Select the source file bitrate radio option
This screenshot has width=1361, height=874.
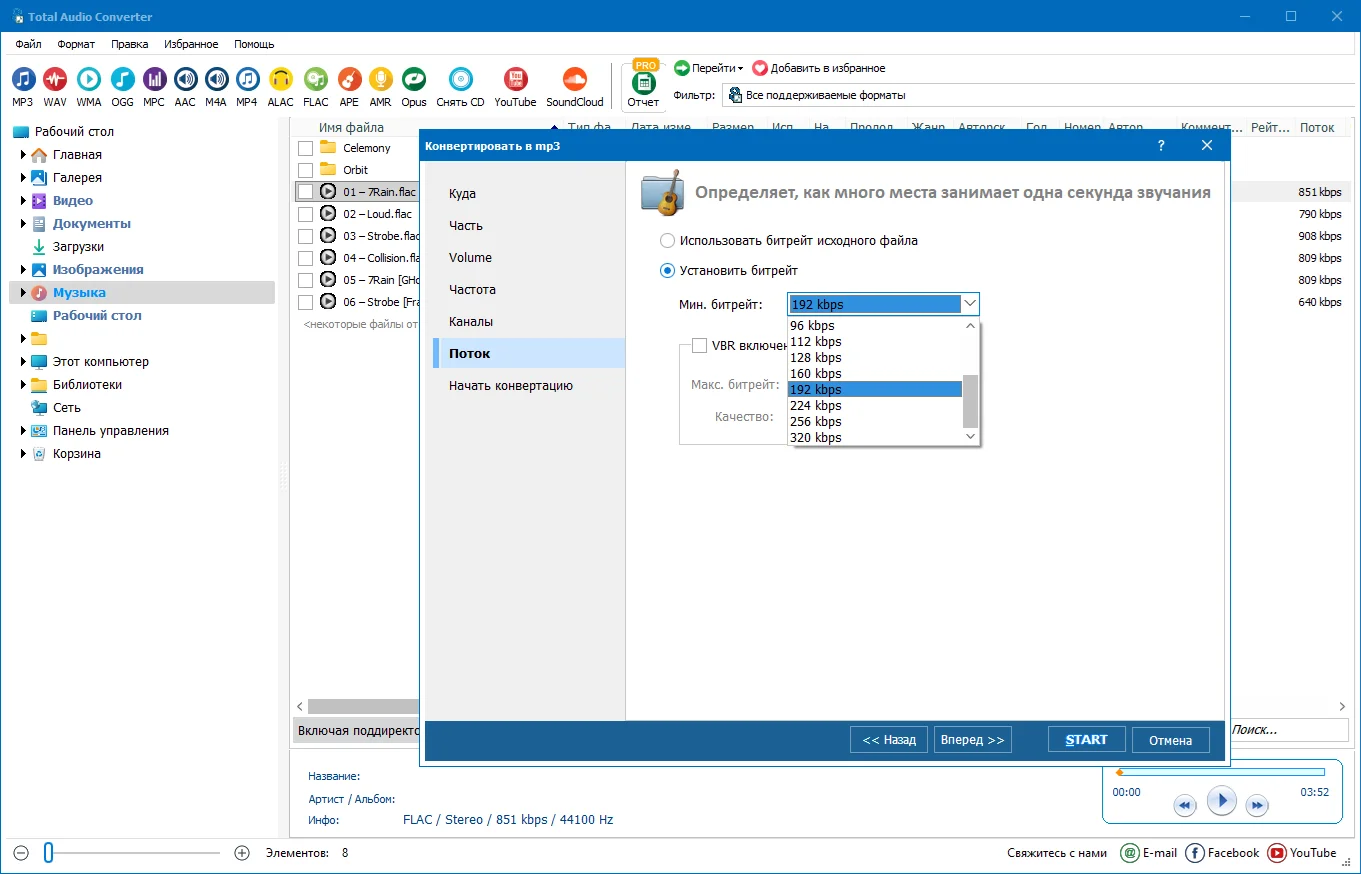pyautogui.click(x=667, y=241)
